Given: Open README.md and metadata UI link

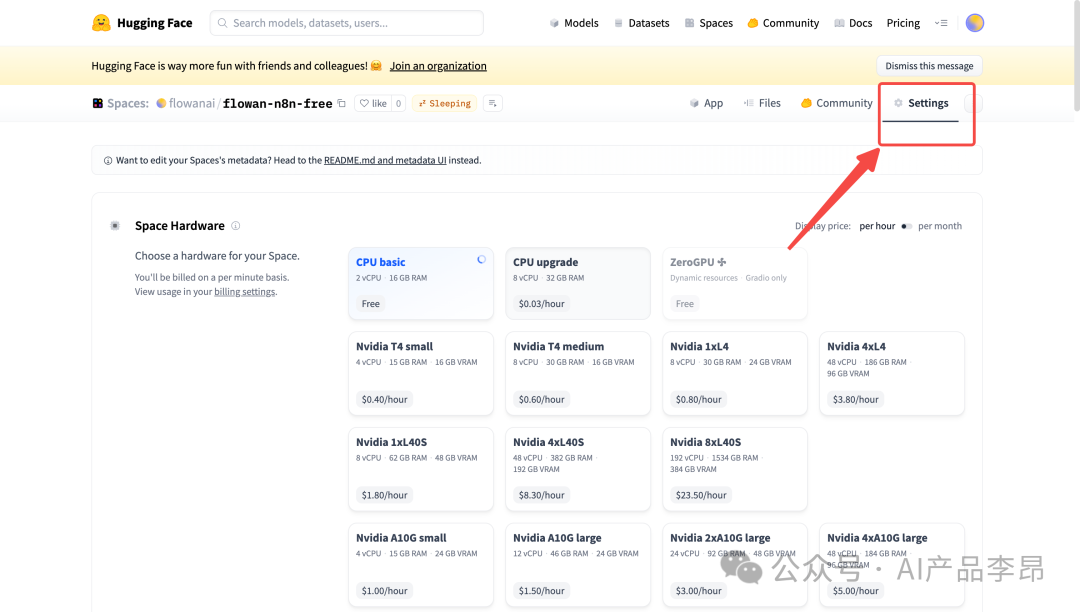Looking at the screenshot, I should [385, 160].
